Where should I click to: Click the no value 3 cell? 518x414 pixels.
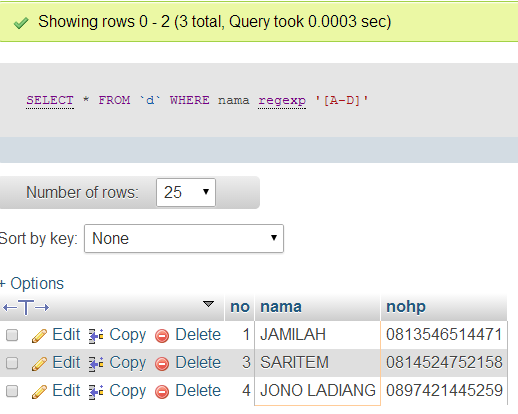tap(240, 363)
